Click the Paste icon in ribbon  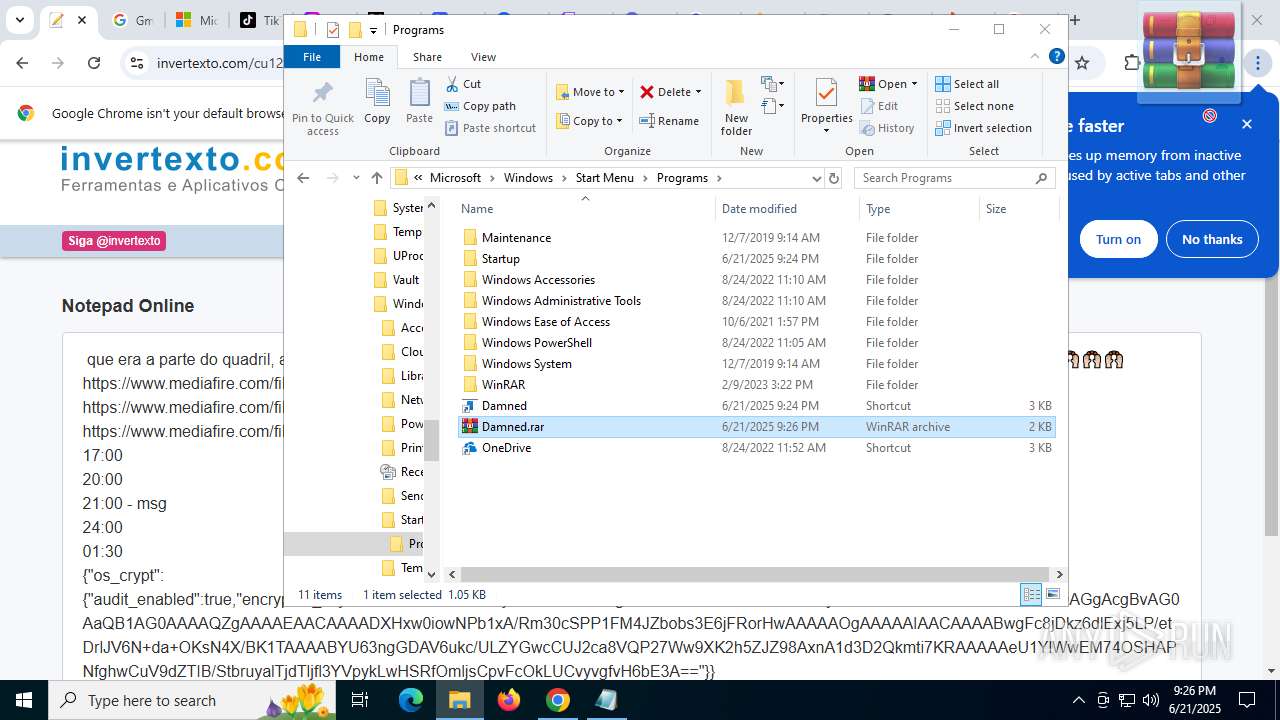(x=419, y=102)
